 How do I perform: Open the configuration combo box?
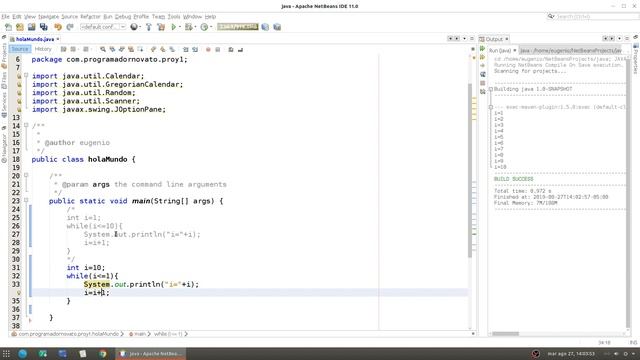click(x=103, y=27)
